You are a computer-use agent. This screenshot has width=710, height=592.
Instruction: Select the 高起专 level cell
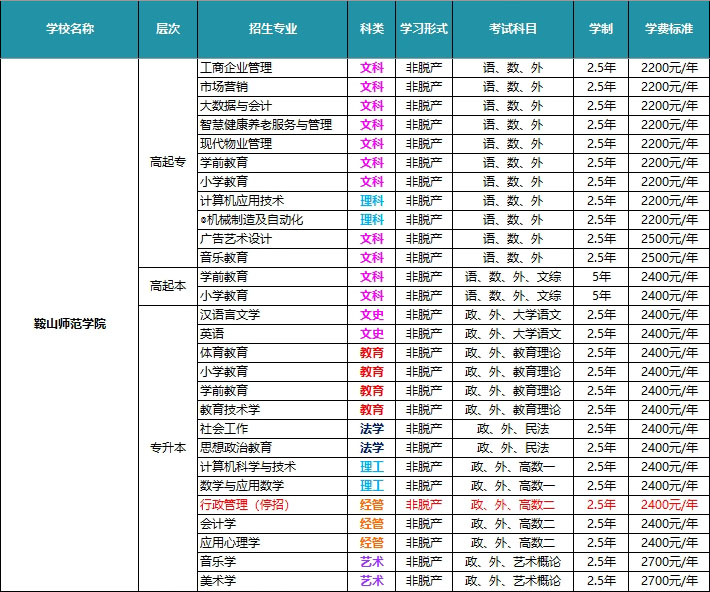(168, 162)
